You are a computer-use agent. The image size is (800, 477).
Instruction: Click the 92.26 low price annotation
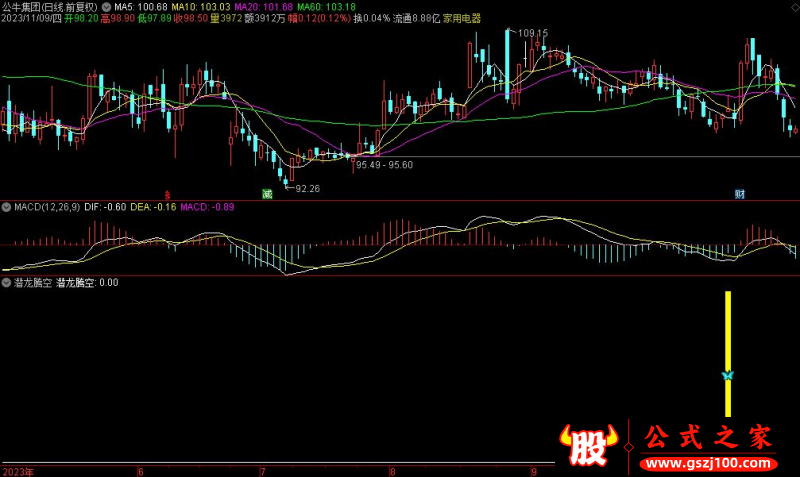coord(304,187)
